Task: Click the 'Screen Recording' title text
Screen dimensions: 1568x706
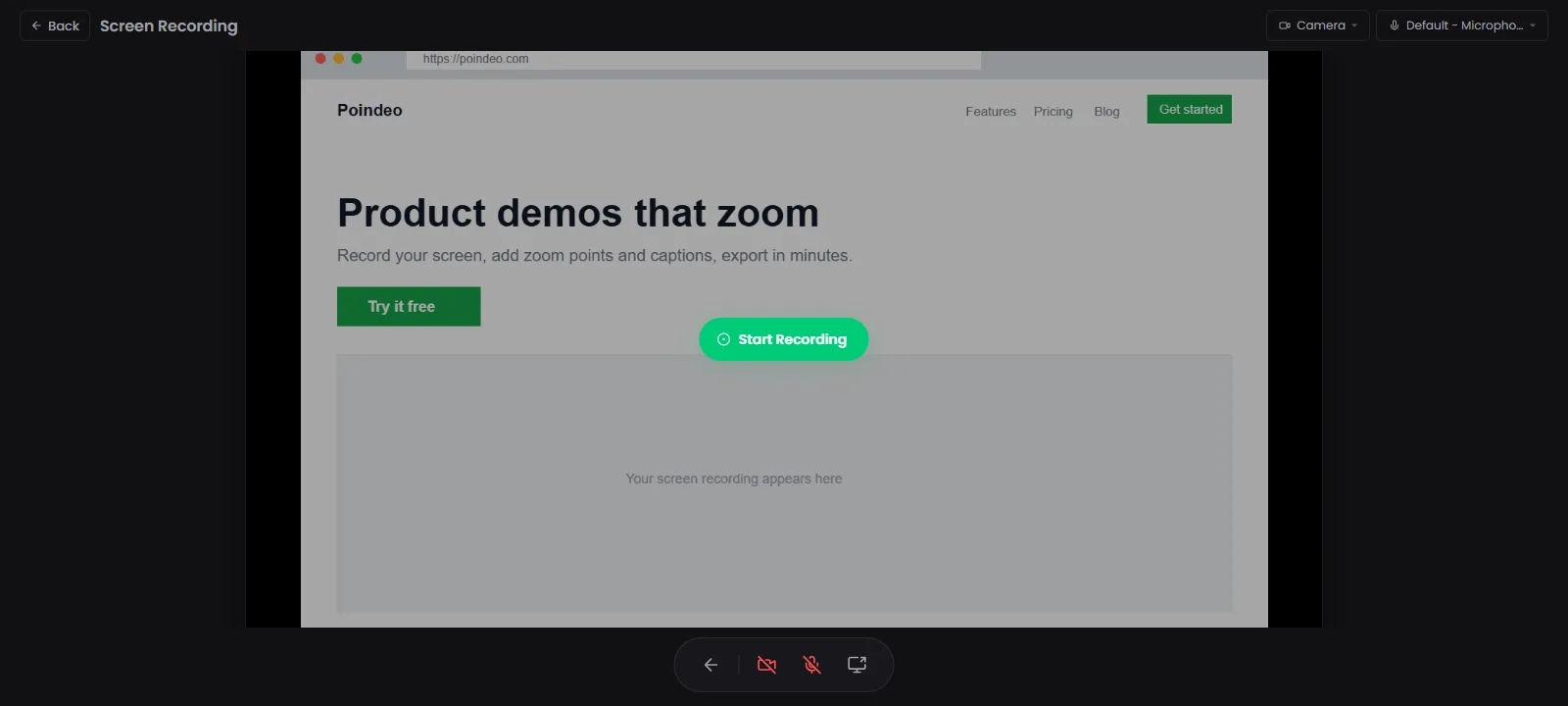Action: click(169, 25)
